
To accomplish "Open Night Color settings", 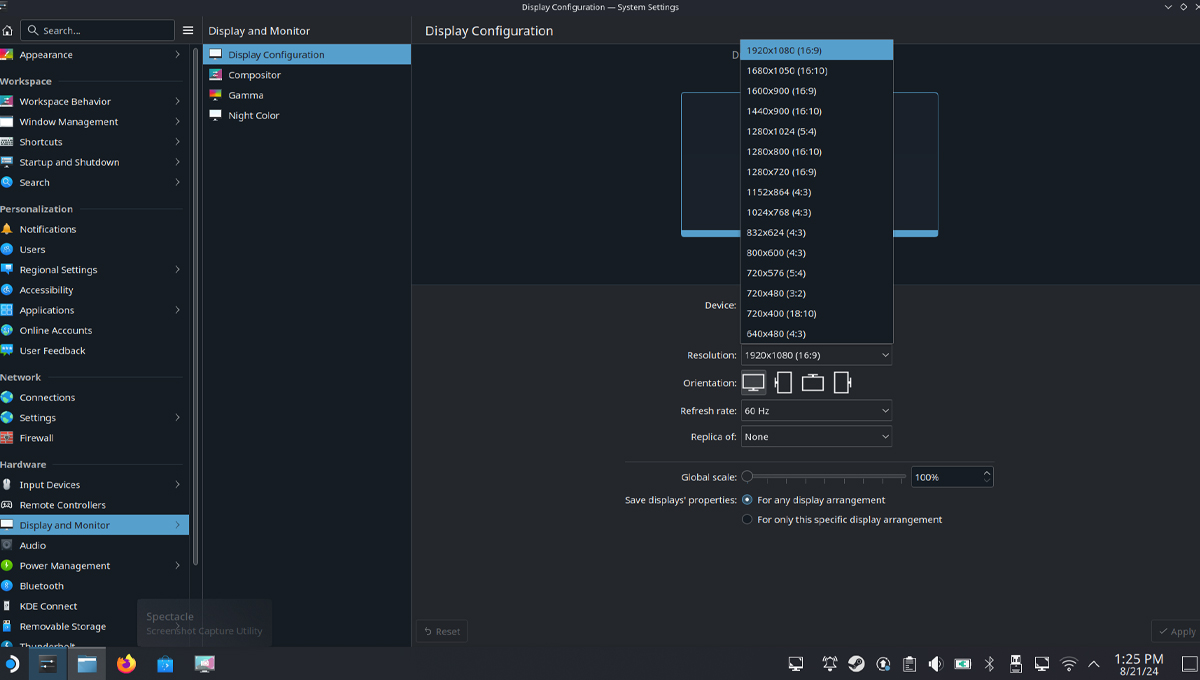I will tap(253, 116).
